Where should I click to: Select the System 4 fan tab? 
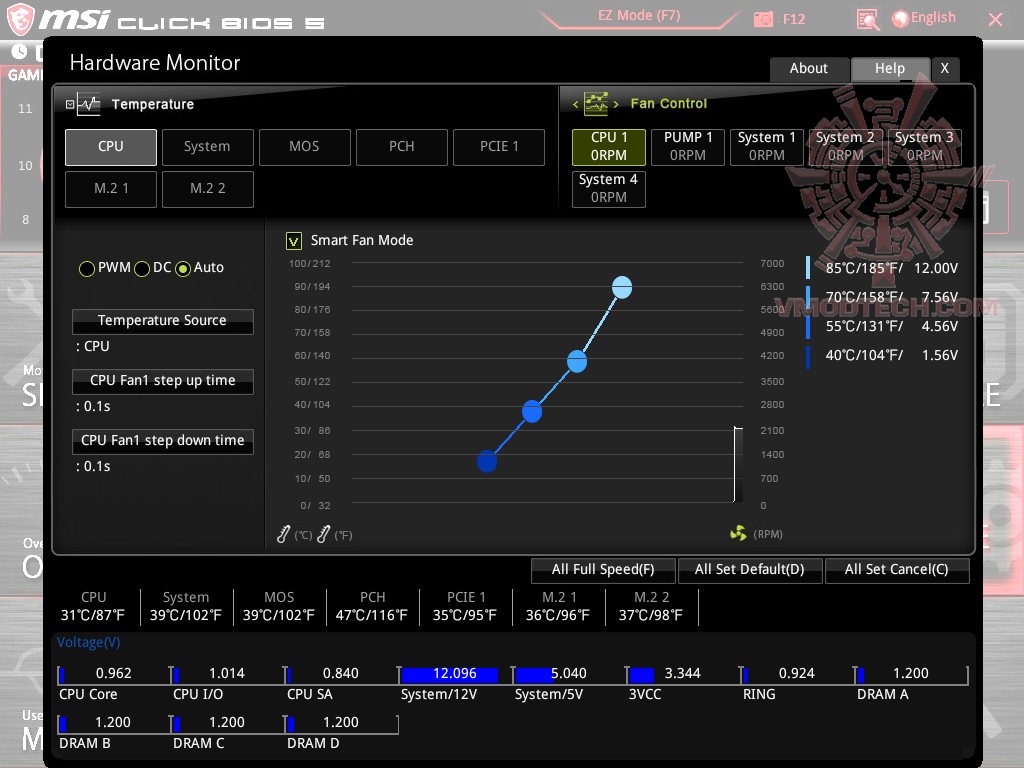pos(609,189)
